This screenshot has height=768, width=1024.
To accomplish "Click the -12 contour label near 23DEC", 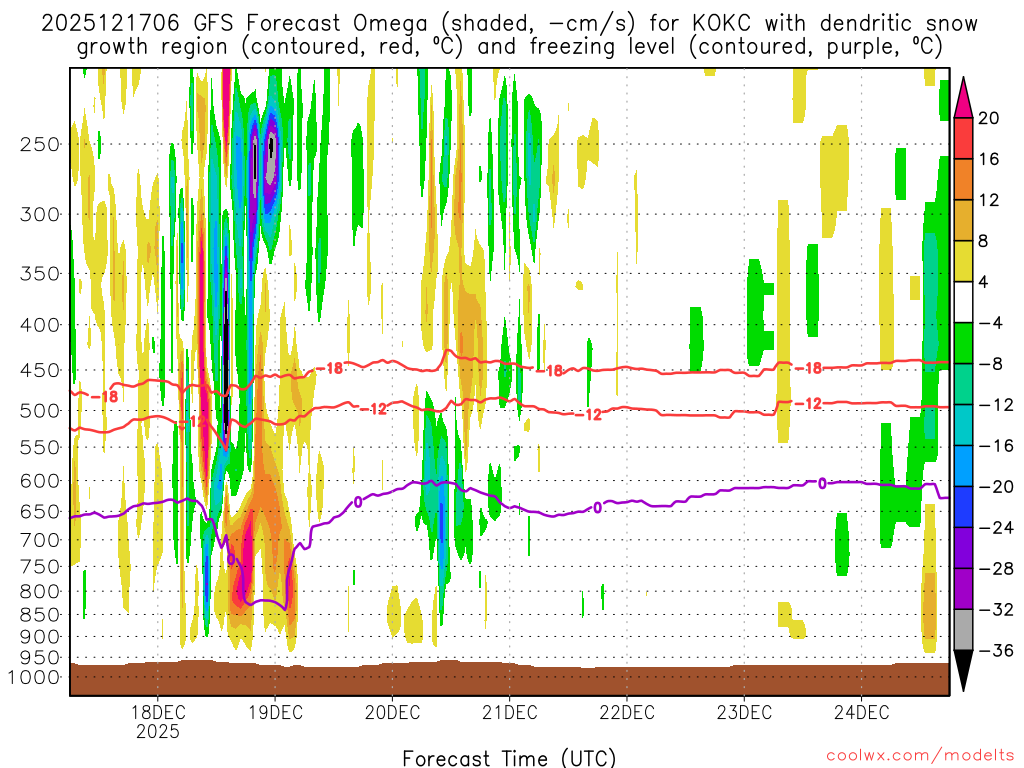I will click(x=808, y=404).
